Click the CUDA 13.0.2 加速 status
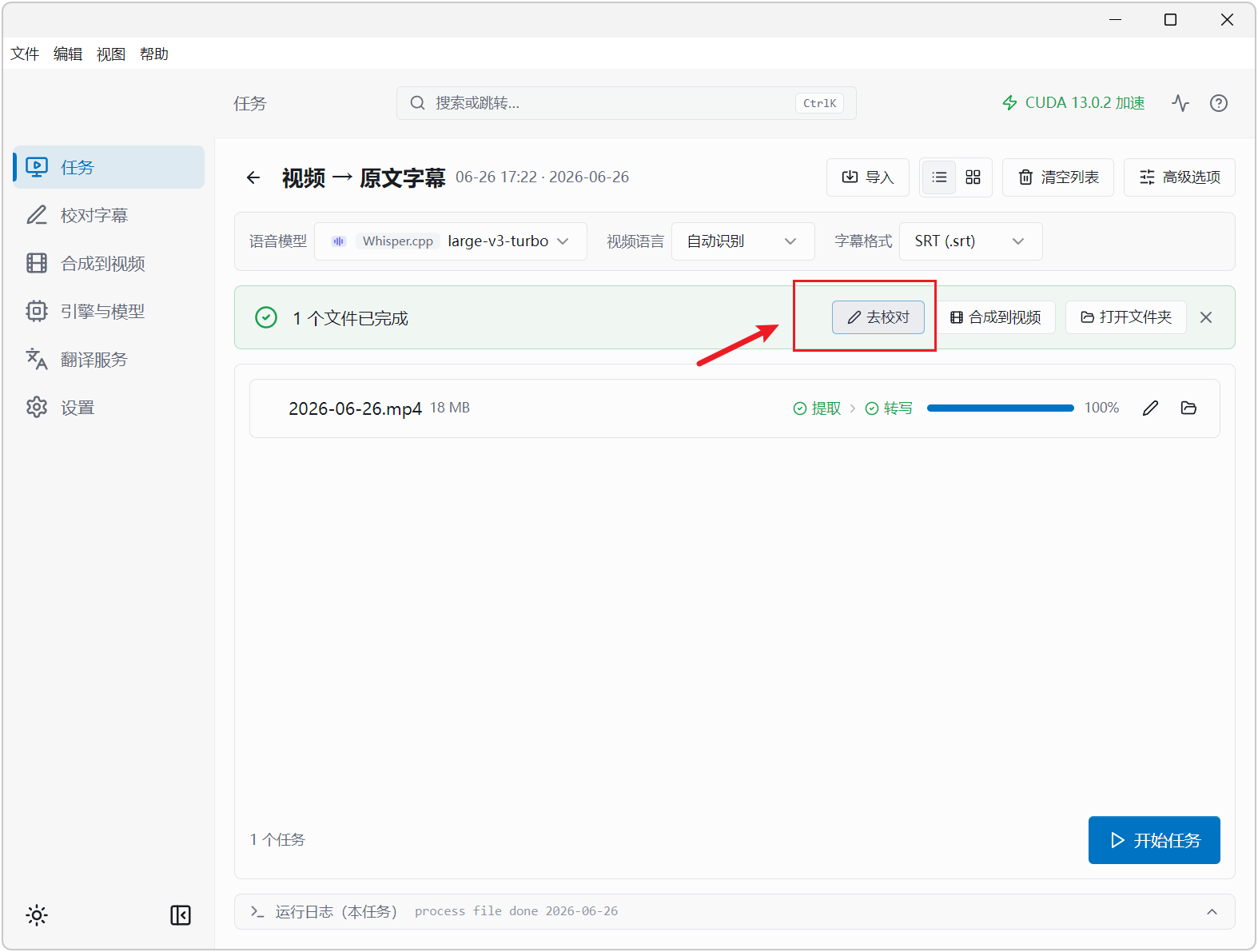1258x952 pixels. pyautogui.click(x=1073, y=102)
